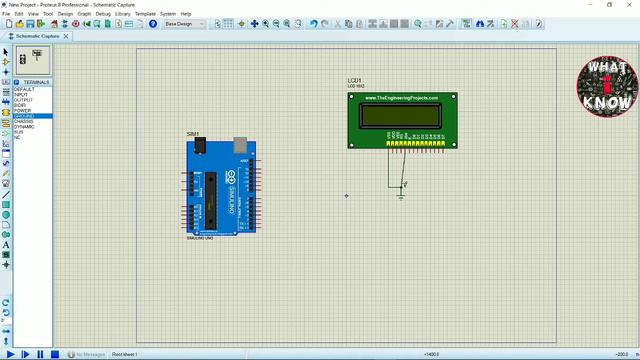Stop the simulation
The width and height of the screenshot is (640, 360).
(55, 354)
